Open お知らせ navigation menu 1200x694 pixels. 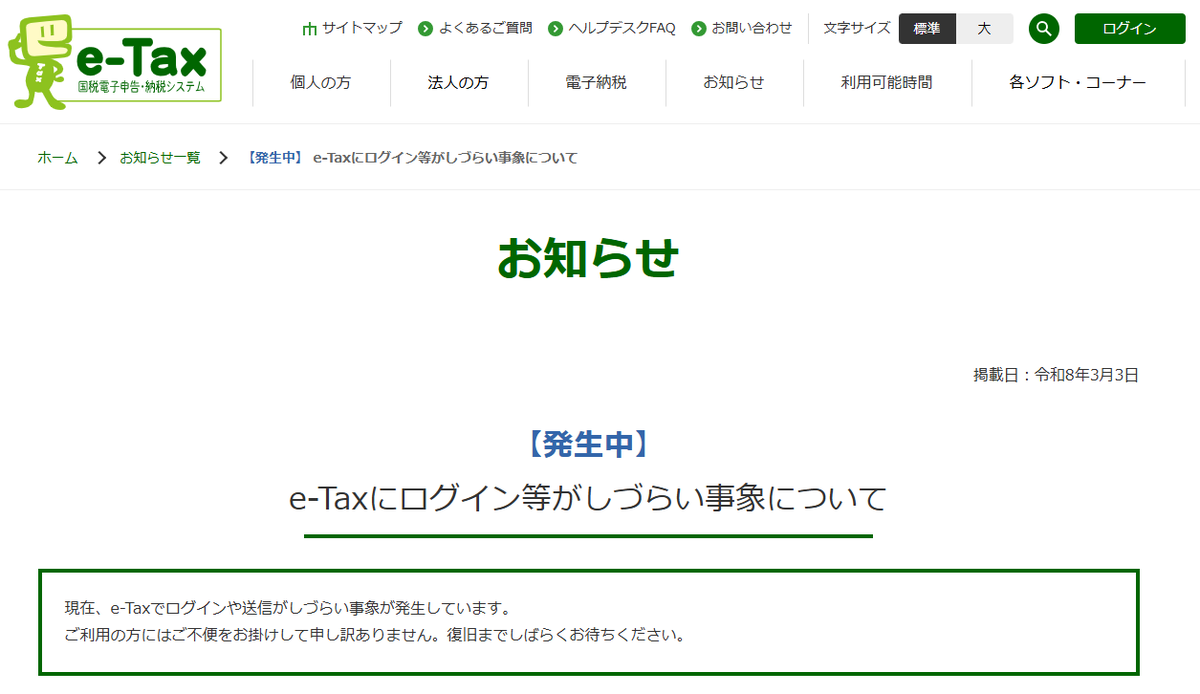734,83
